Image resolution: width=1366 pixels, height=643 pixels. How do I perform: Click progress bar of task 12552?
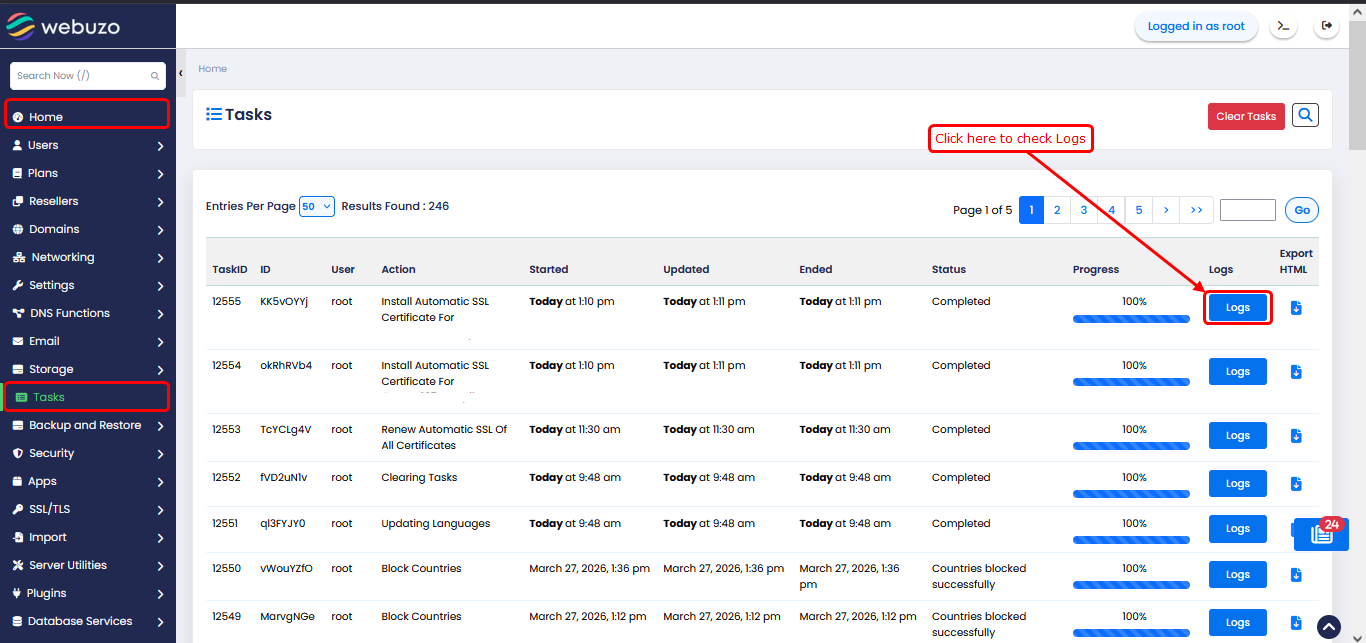1131,496
